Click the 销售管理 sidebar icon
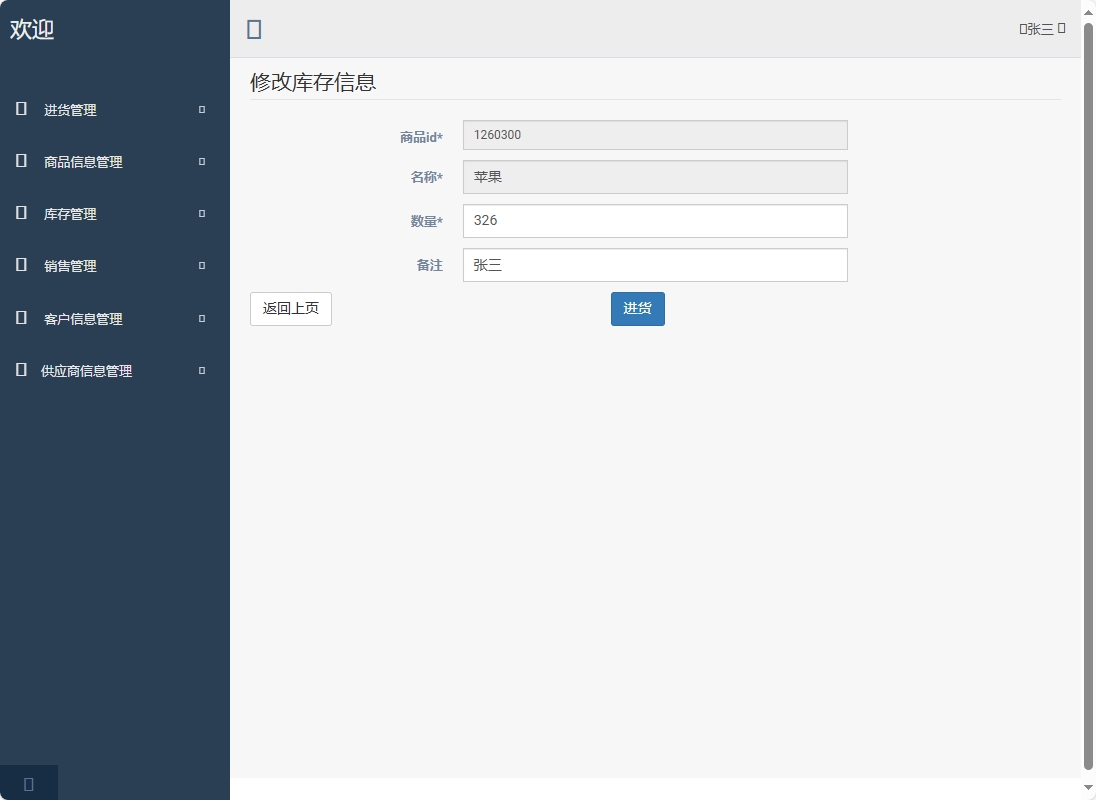The image size is (1096, 800). tap(20, 266)
